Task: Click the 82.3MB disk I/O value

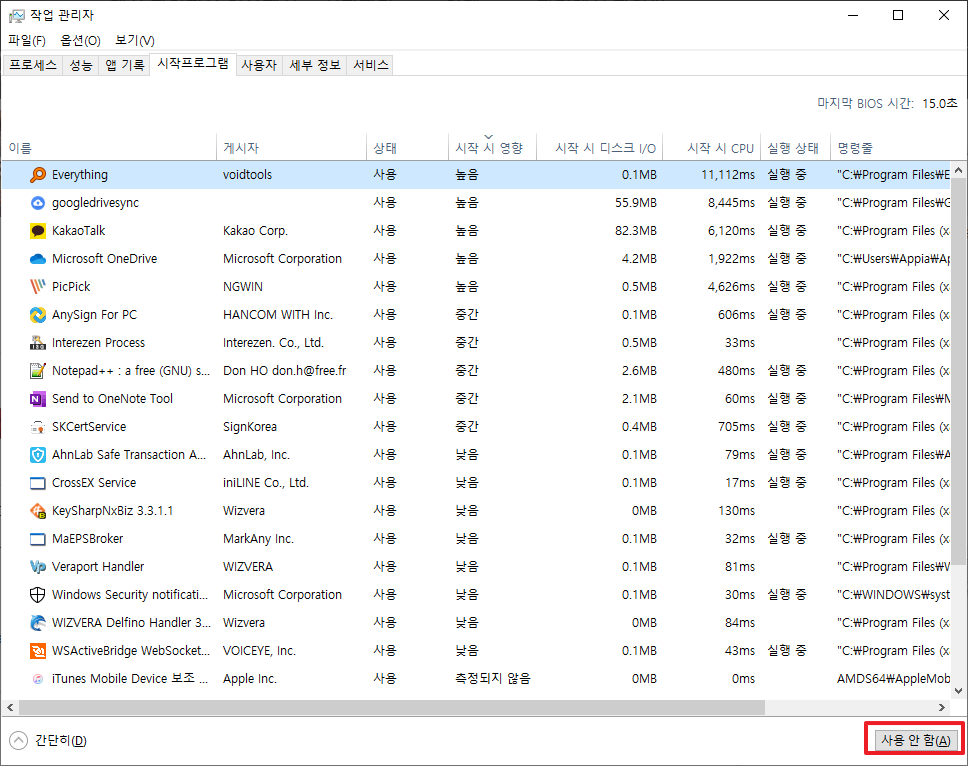Action: (x=636, y=231)
